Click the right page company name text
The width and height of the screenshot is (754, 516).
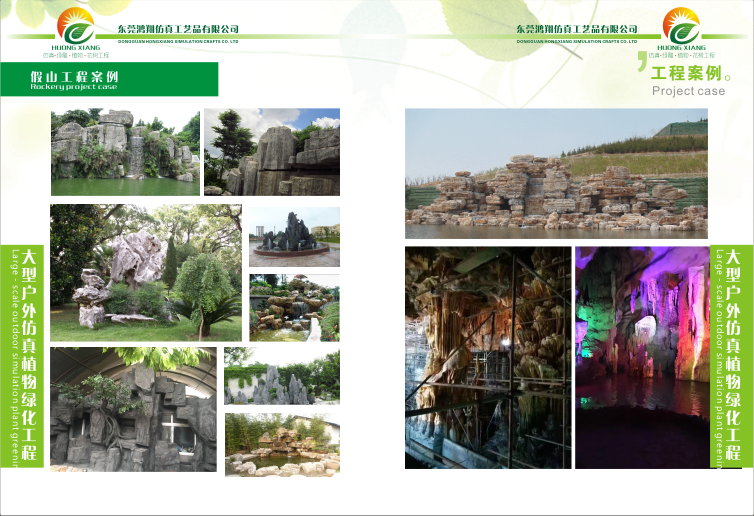[x=577, y=31]
